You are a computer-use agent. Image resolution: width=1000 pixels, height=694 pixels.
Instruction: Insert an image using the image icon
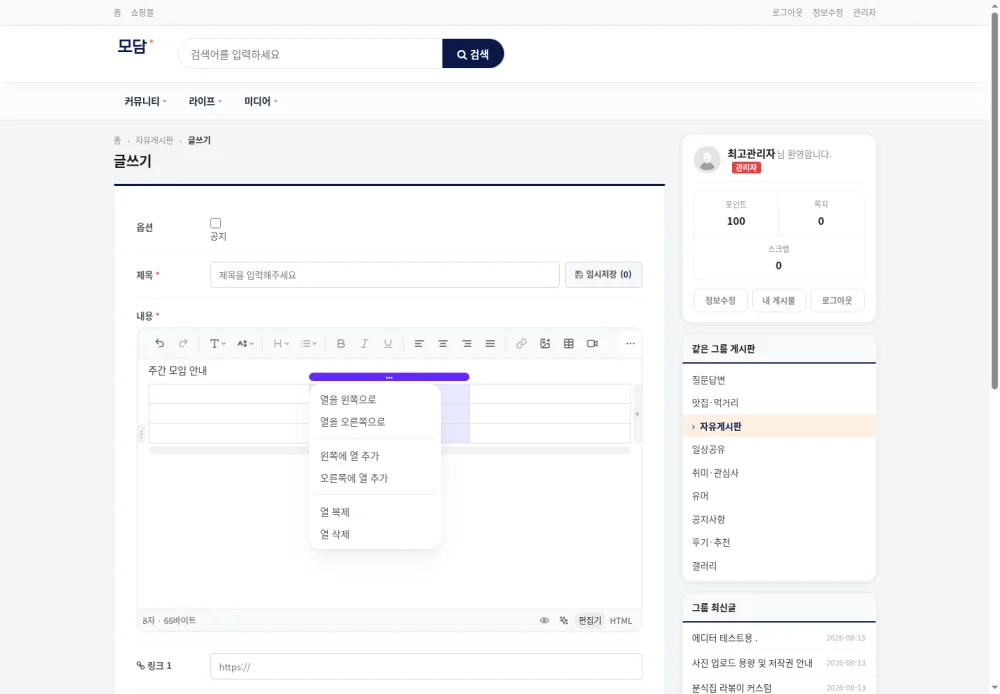(x=545, y=343)
